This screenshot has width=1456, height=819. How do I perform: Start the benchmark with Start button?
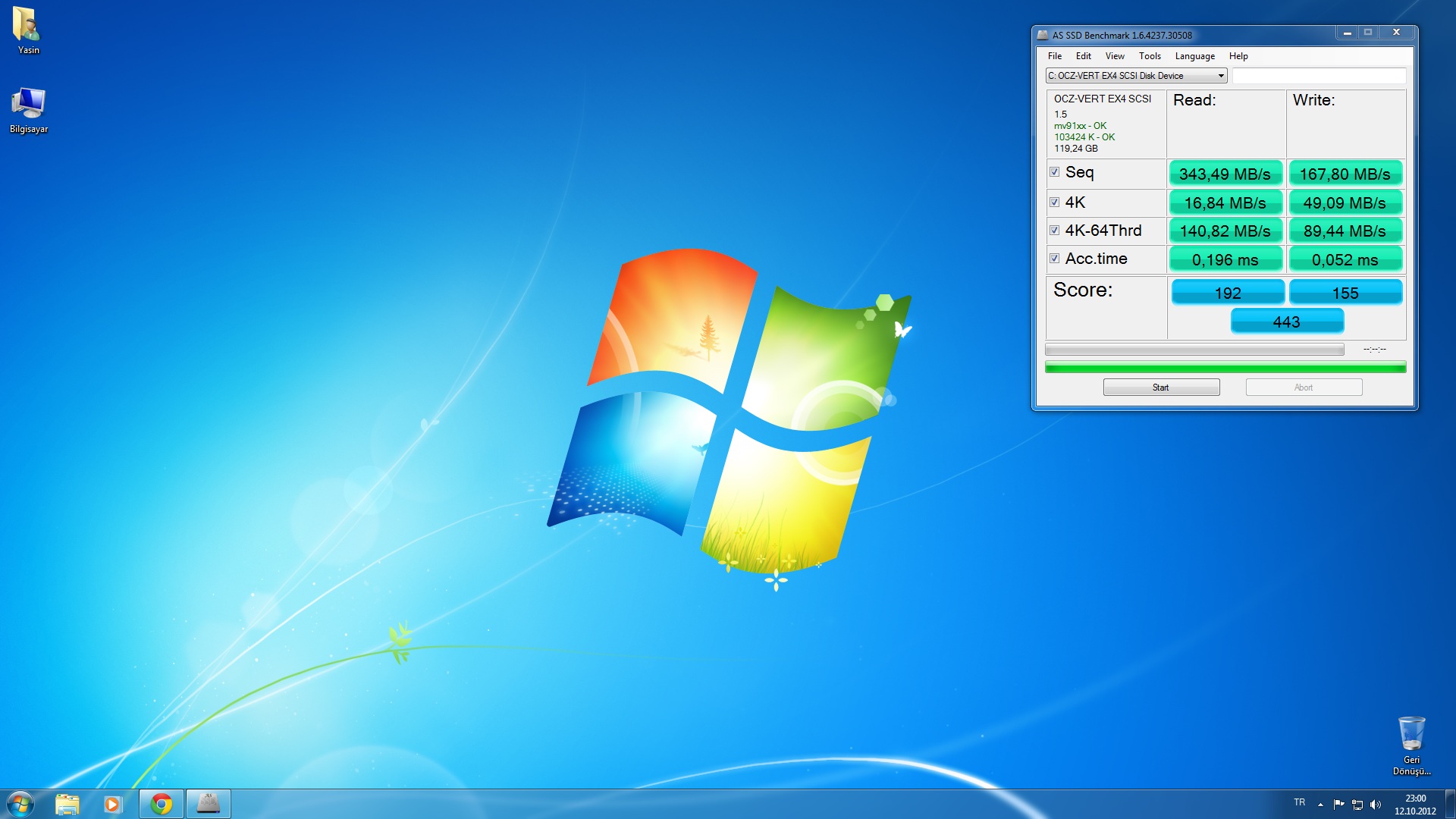1161,388
